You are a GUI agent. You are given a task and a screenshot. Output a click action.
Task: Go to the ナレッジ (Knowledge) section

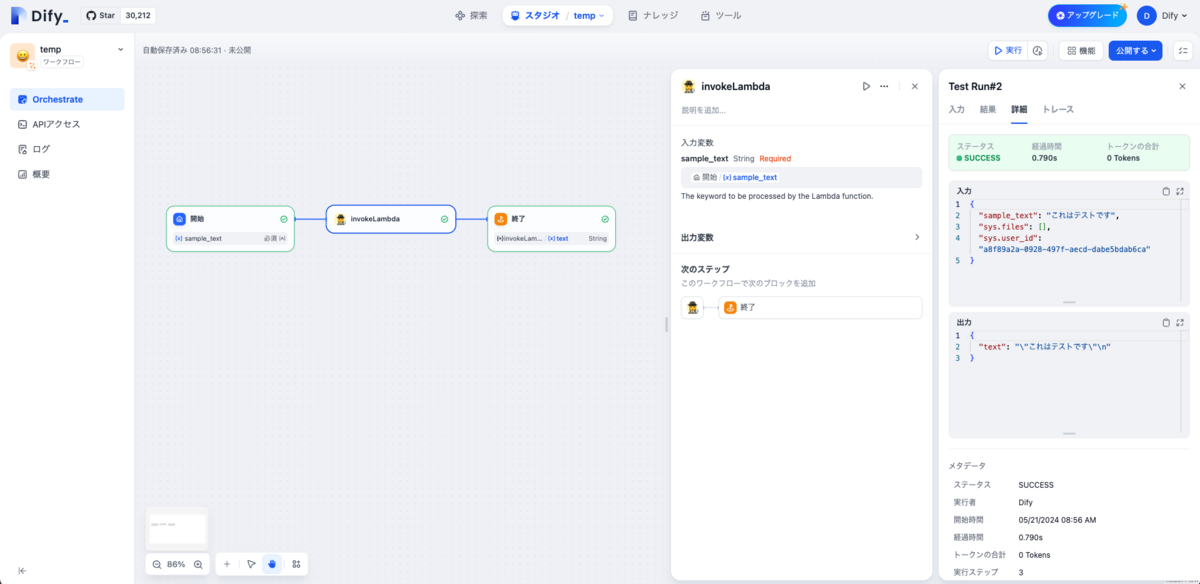click(x=653, y=16)
